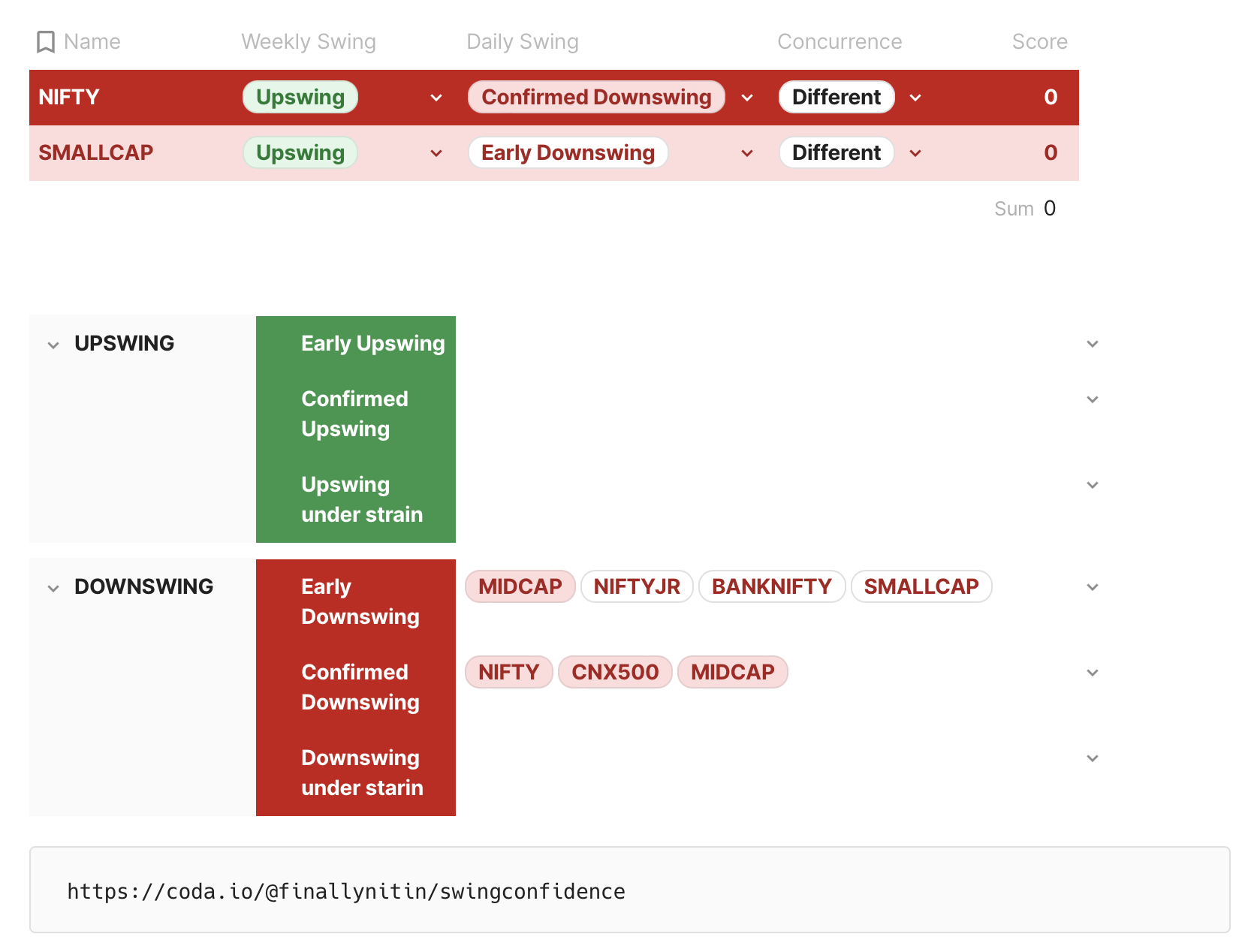Expand the Early Downswing row chevron

tap(1093, 587)
